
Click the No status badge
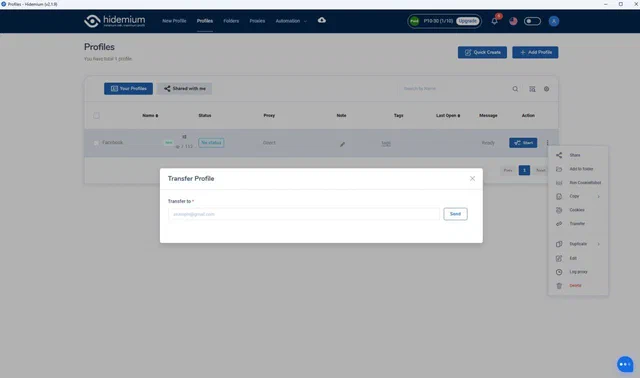(211, 142)
